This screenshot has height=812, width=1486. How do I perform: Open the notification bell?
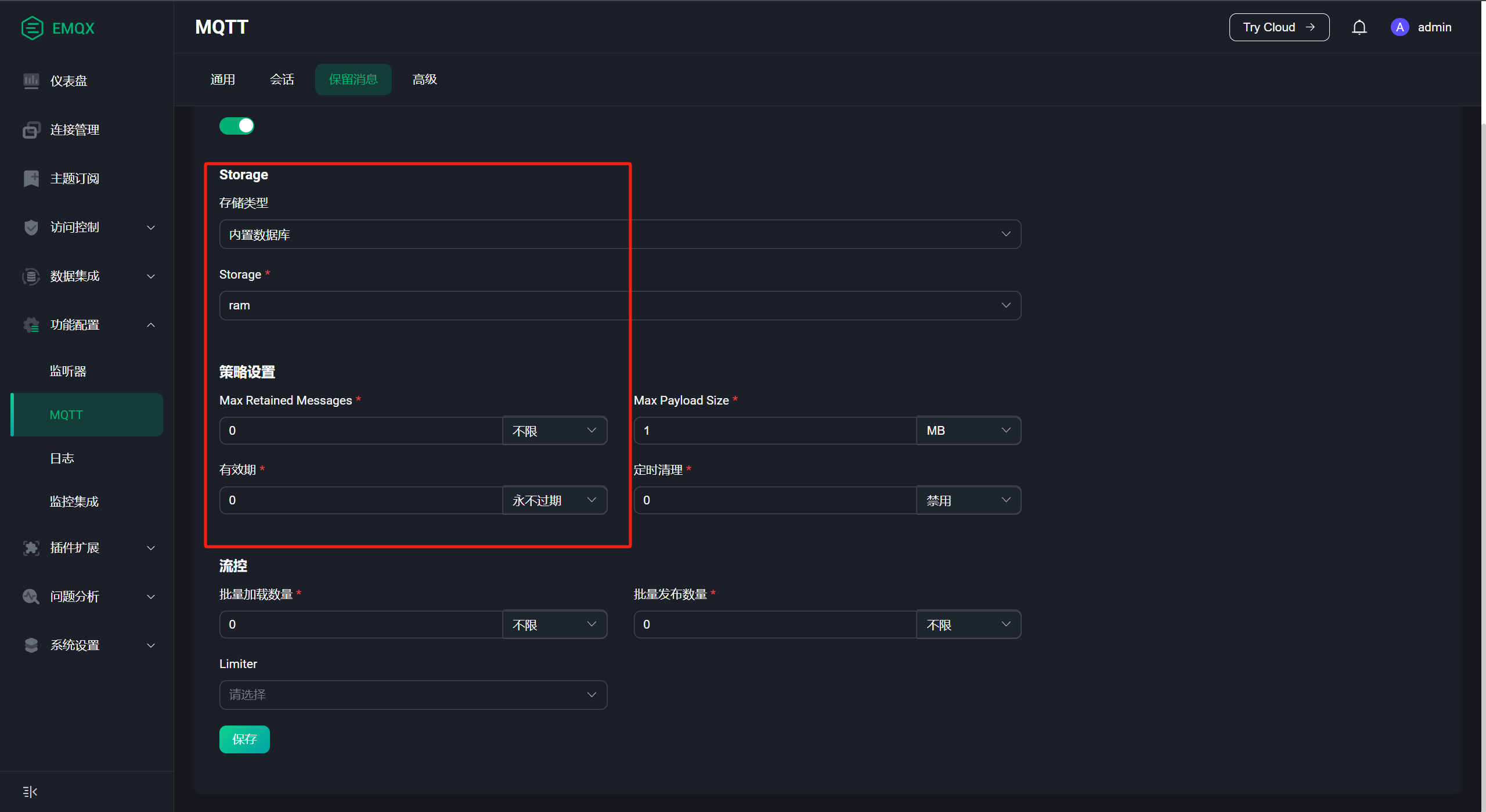click(1359, 27)
